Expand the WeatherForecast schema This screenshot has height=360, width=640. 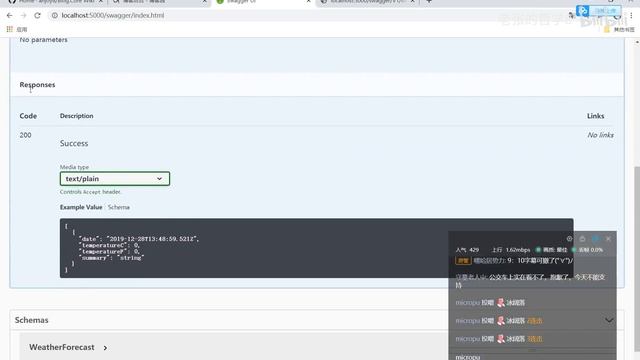(x=68, y=347)
